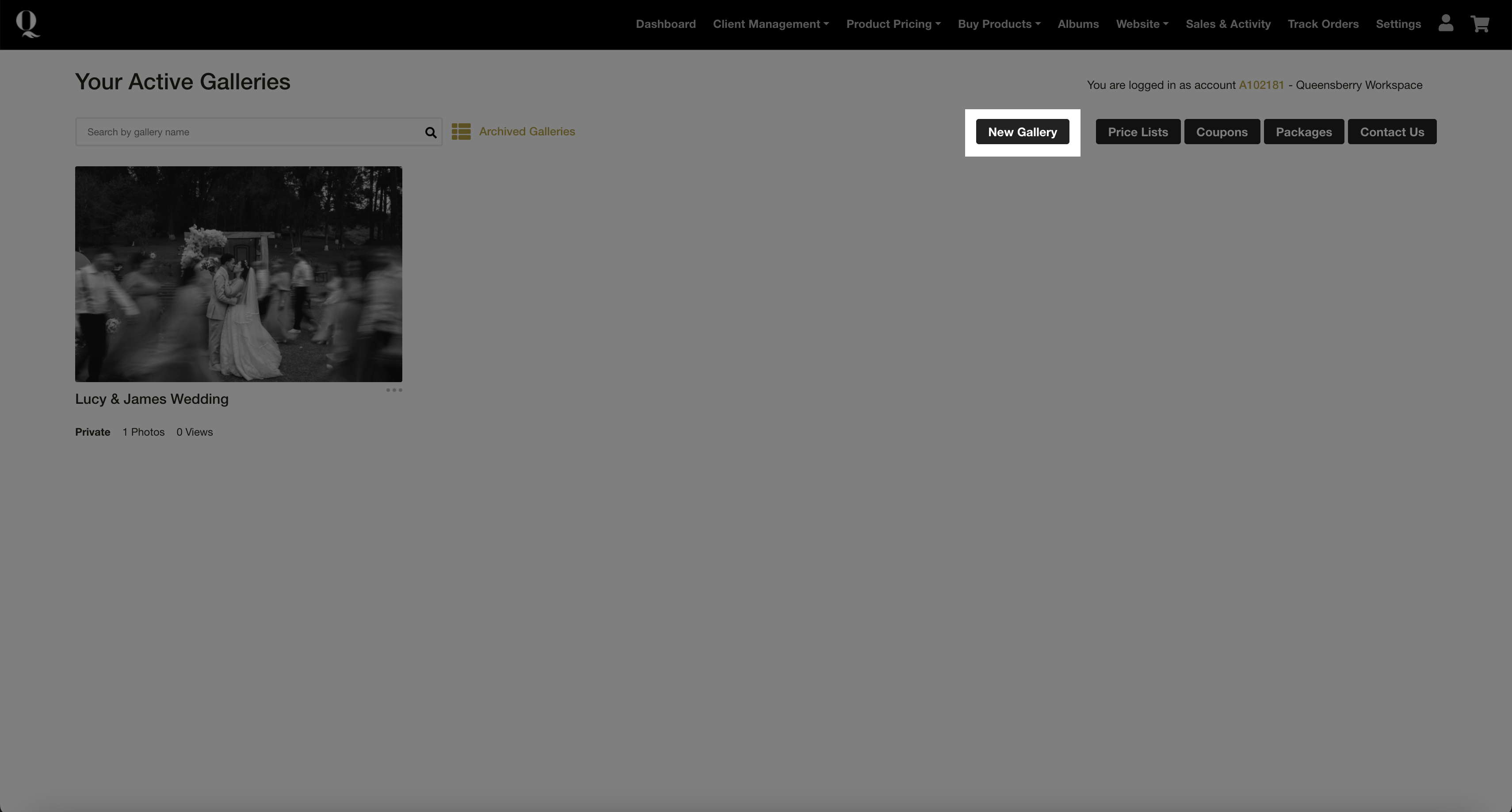This screenshot has width=1512, height=812.
Task: Open the Website dropdown menu
Action: point(1142,24)
